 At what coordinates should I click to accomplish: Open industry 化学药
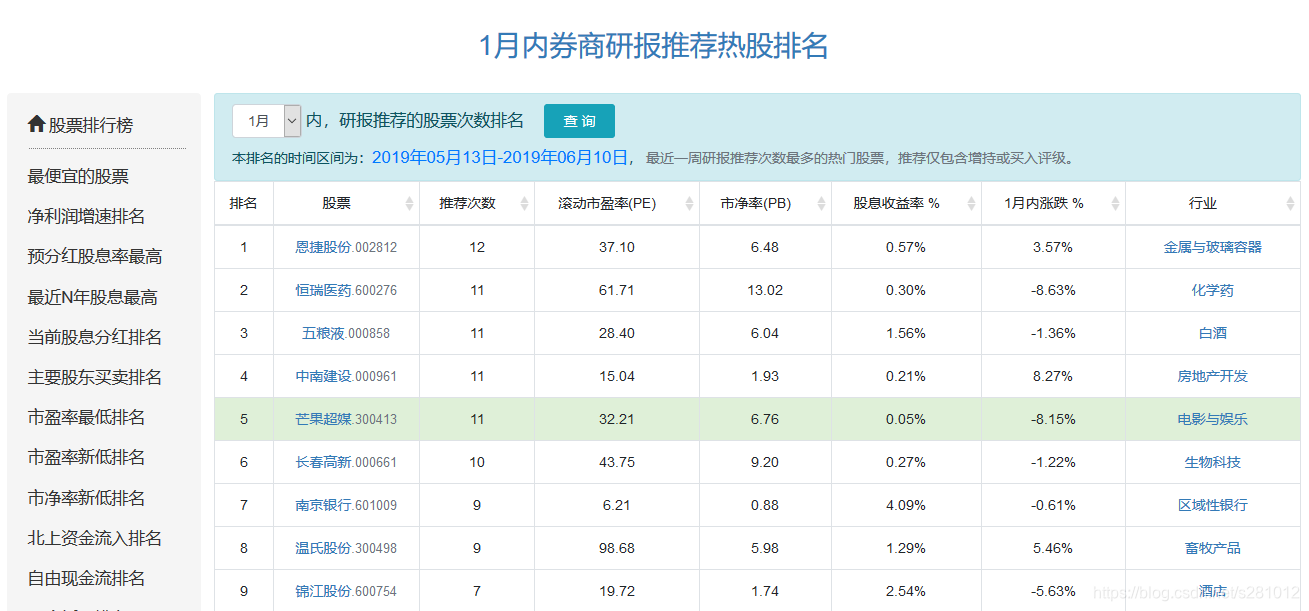(x=1212, y=290)
